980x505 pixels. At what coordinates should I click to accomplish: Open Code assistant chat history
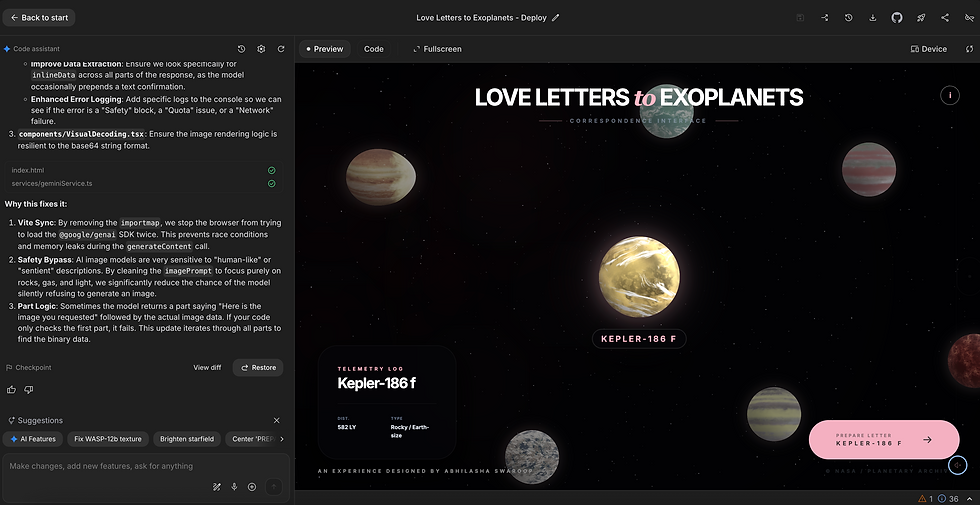coord(241,49)
